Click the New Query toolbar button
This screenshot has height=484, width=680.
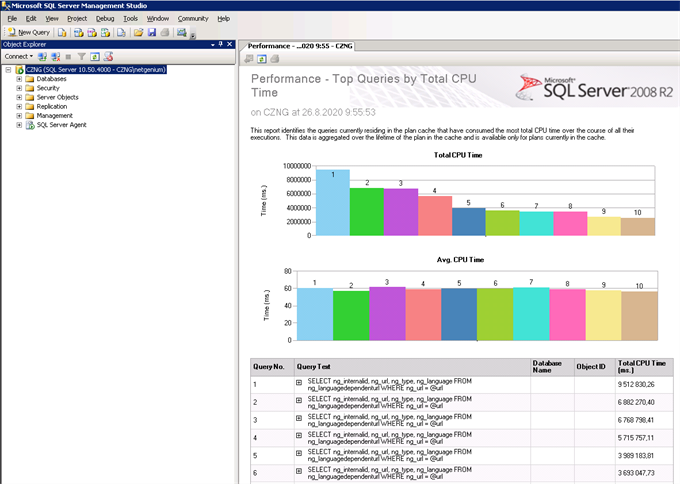29,33
